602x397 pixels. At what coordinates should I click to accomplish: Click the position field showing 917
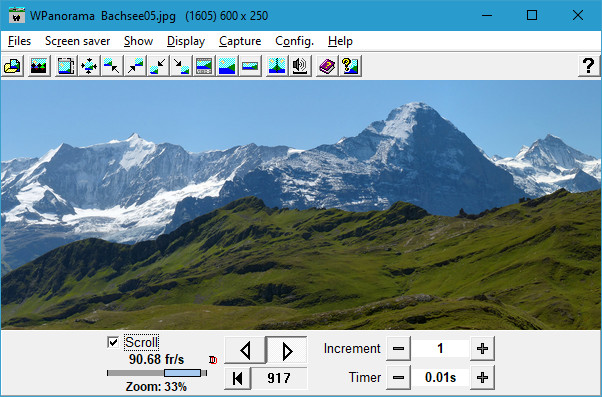279,378
